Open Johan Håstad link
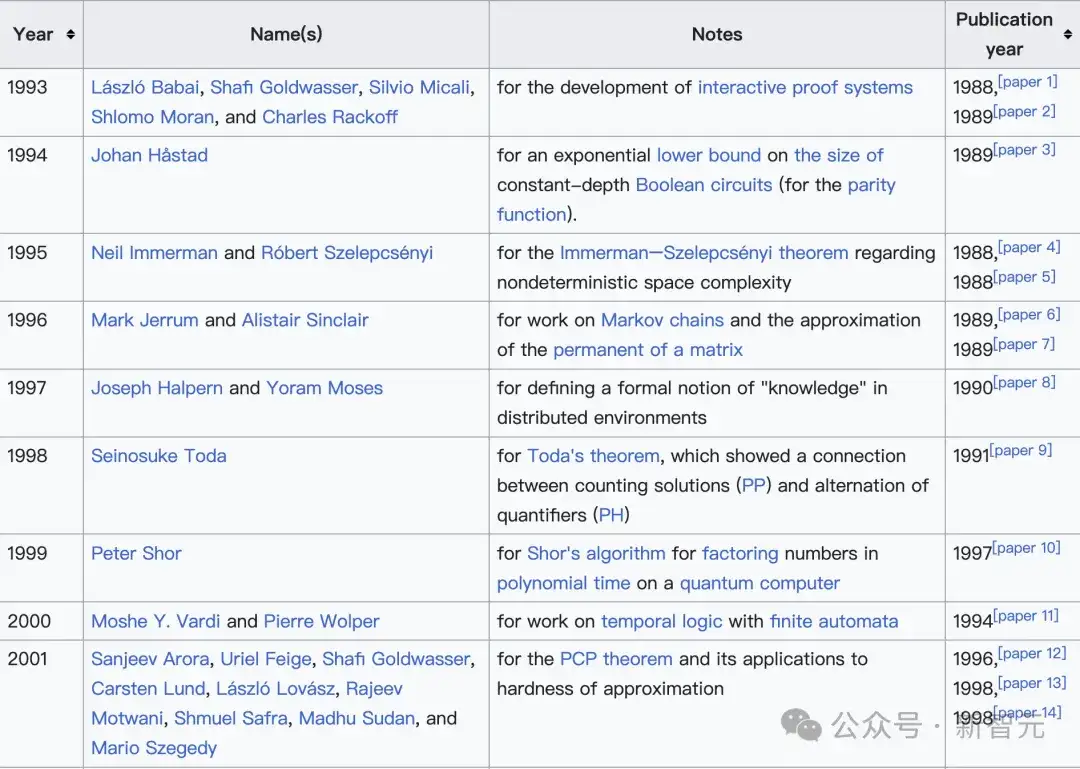The width and height of the screenshot is (1080, 769). pos(149,155)
